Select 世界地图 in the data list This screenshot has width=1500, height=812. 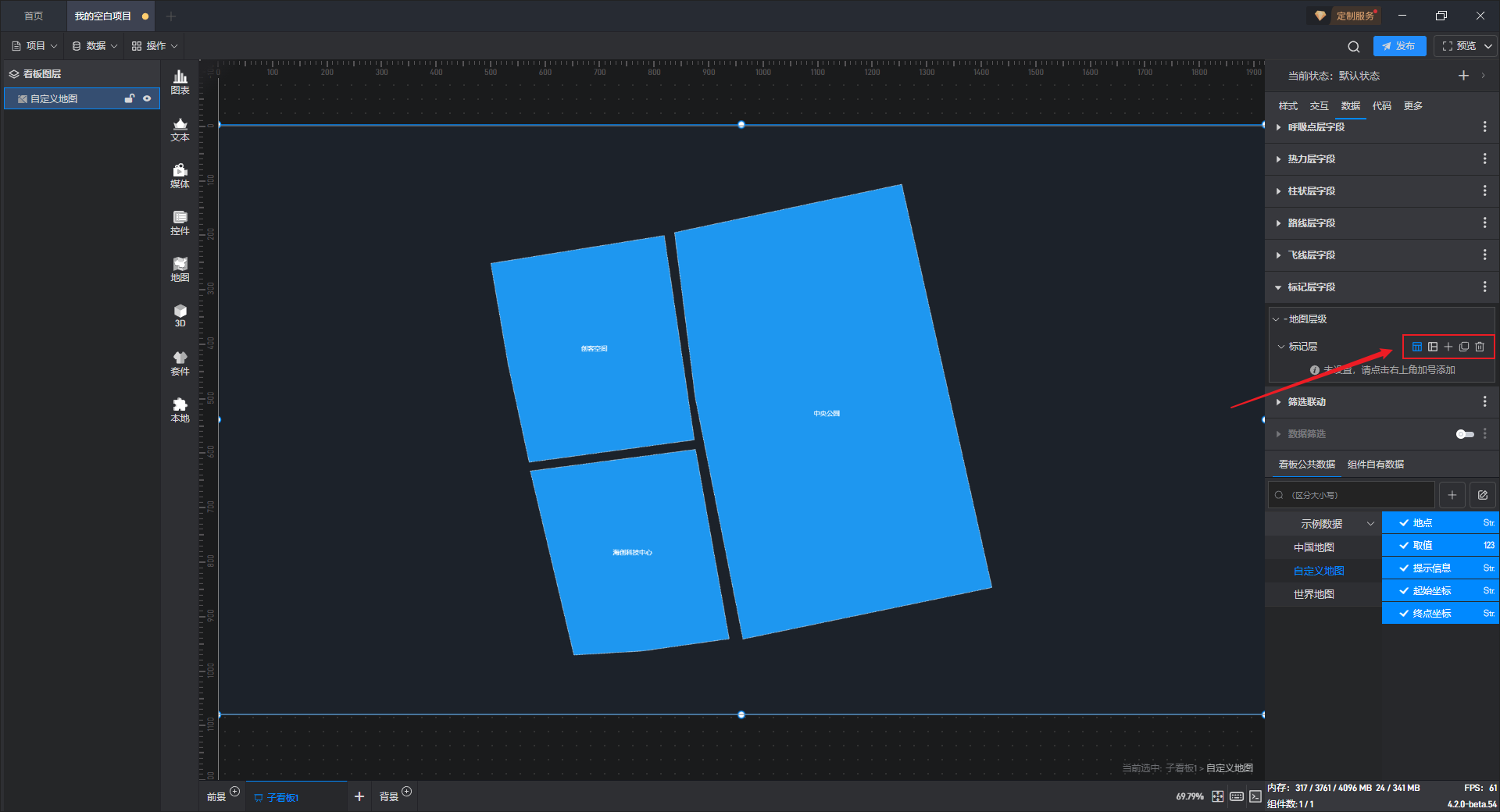click(1314, 594)
